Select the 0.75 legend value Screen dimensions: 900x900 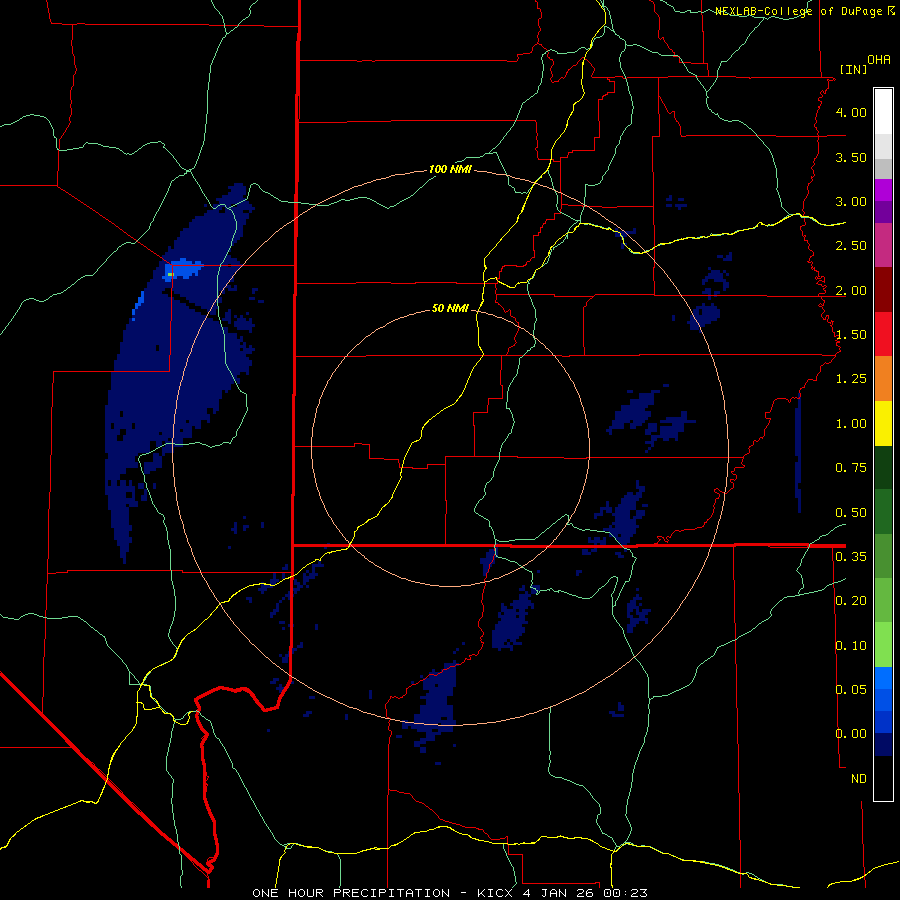[851, 467]
